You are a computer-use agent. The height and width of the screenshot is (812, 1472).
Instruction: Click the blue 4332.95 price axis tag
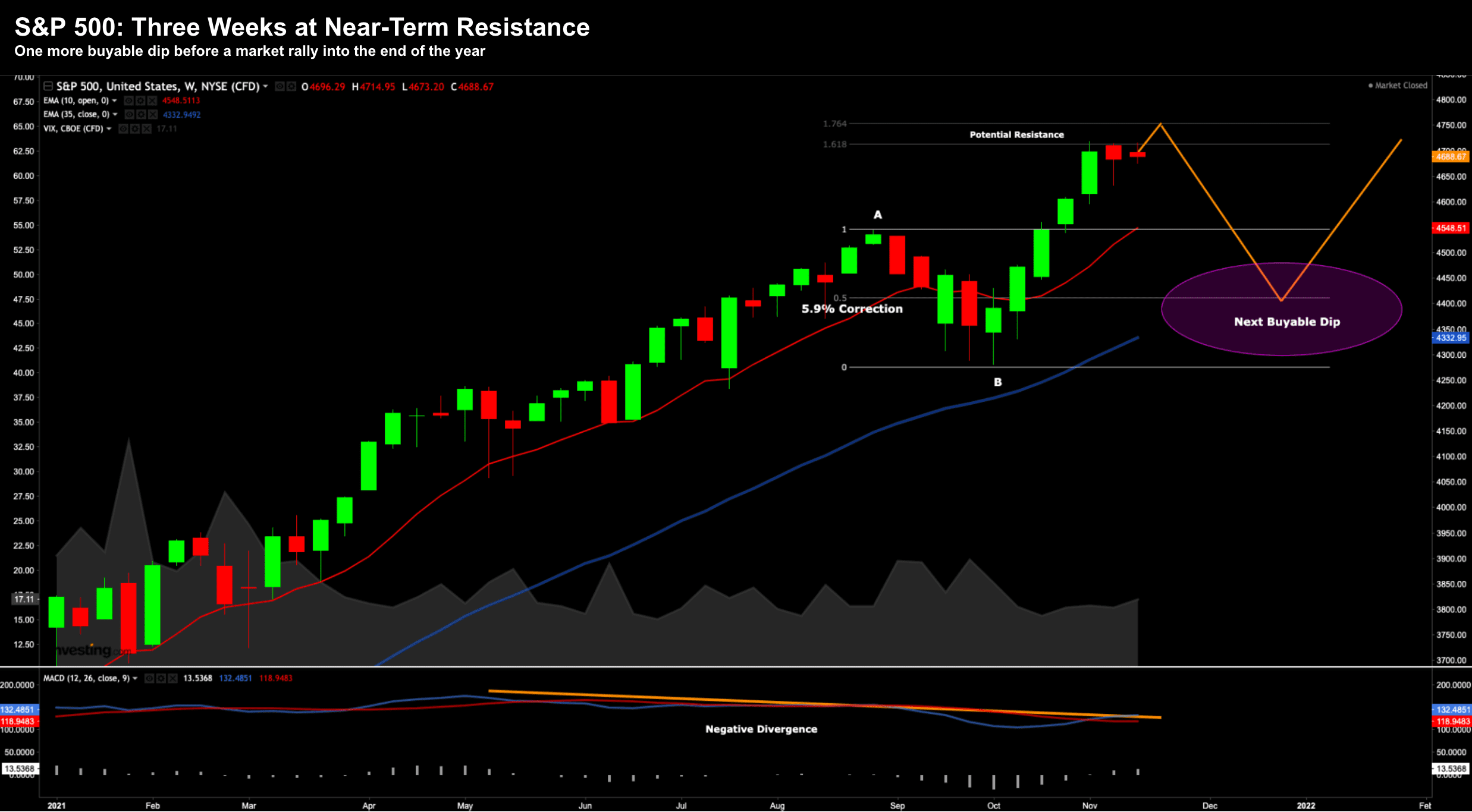(1450, 338)
